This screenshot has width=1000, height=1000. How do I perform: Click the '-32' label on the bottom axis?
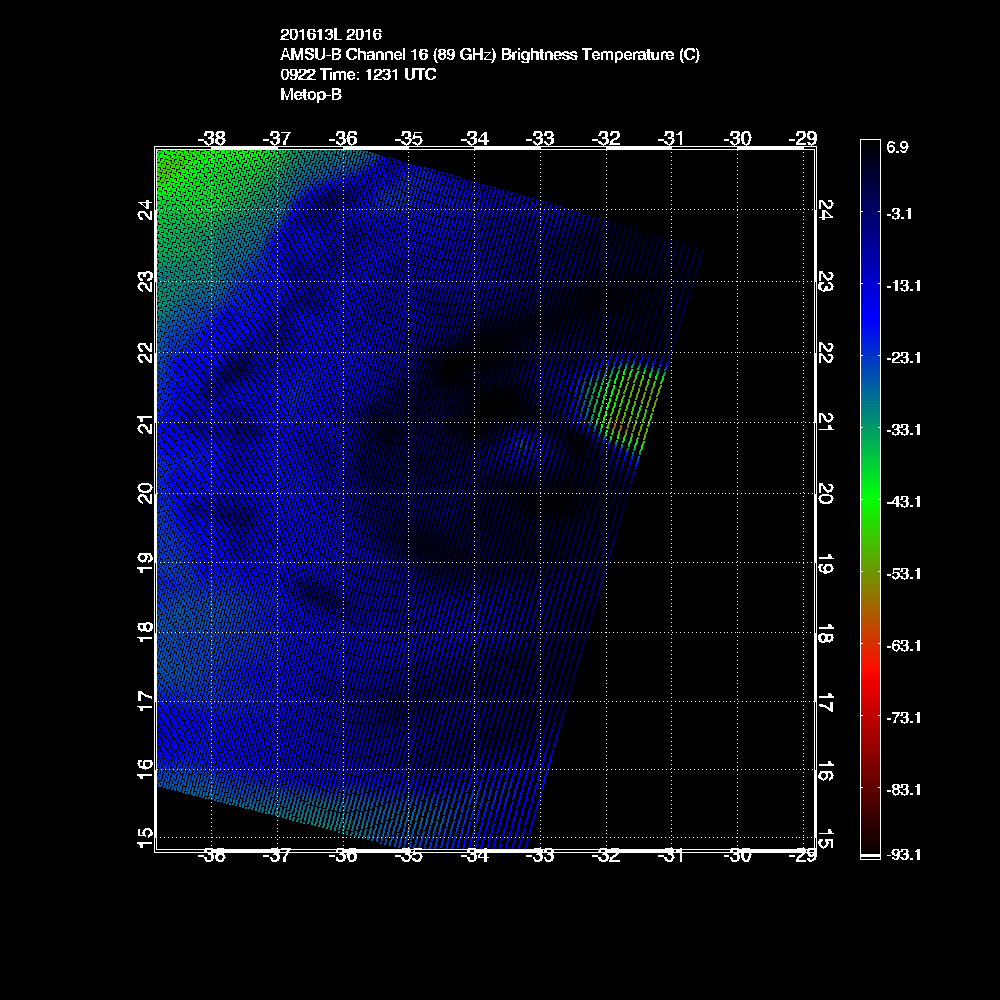pyautogui.click(x=606, y=856)
